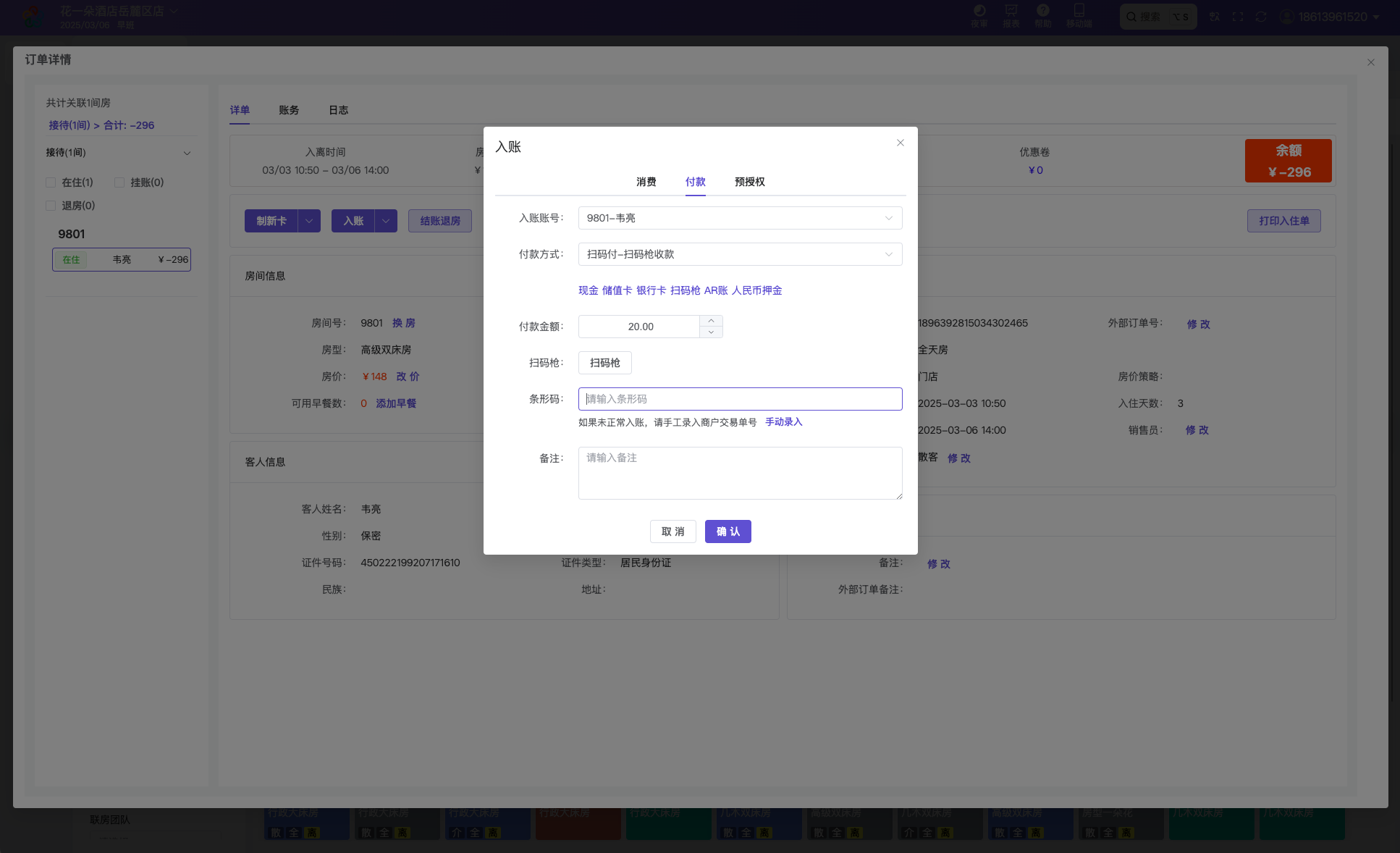
Task: Click the 付款金额 field showing 20.00
Action: [x=640, y=327]
